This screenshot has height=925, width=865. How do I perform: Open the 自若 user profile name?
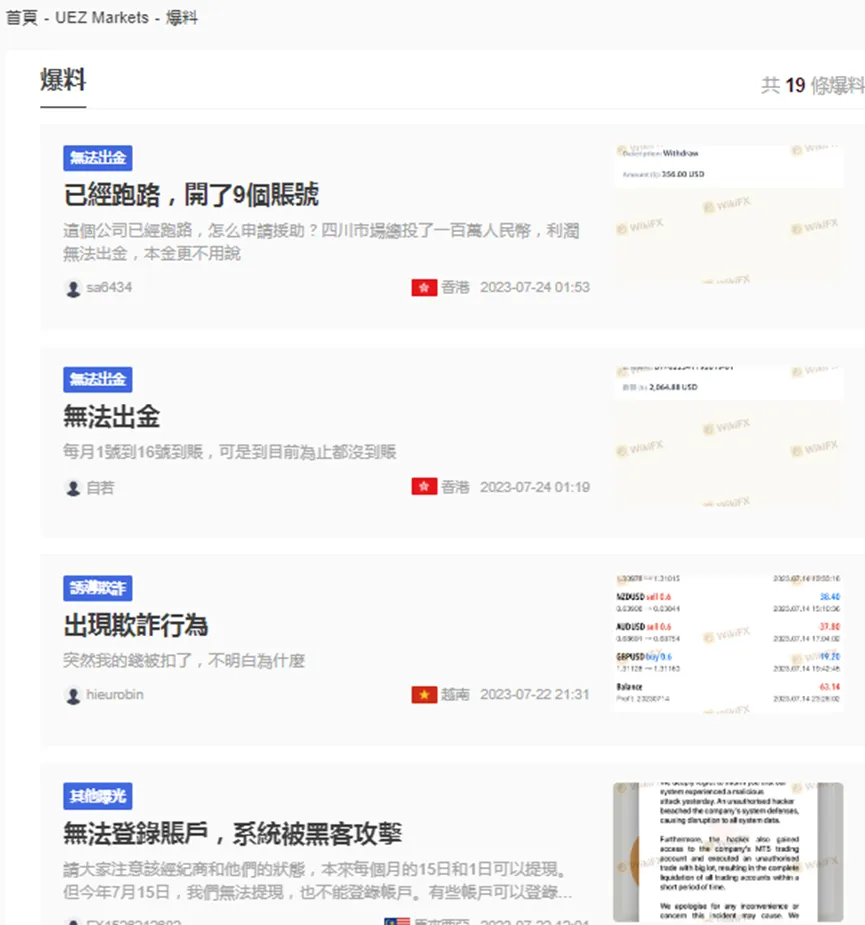(x=100, y=488)
